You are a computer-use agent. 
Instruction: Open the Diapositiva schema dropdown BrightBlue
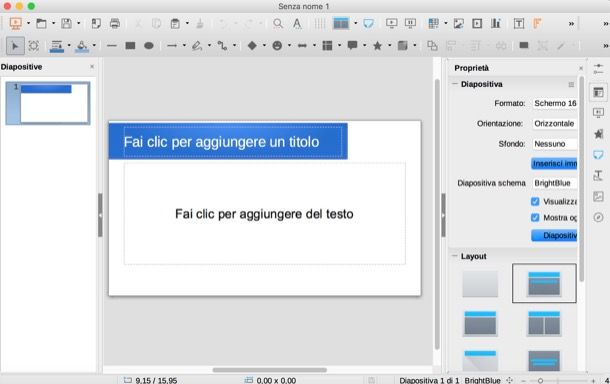[554, 183]
